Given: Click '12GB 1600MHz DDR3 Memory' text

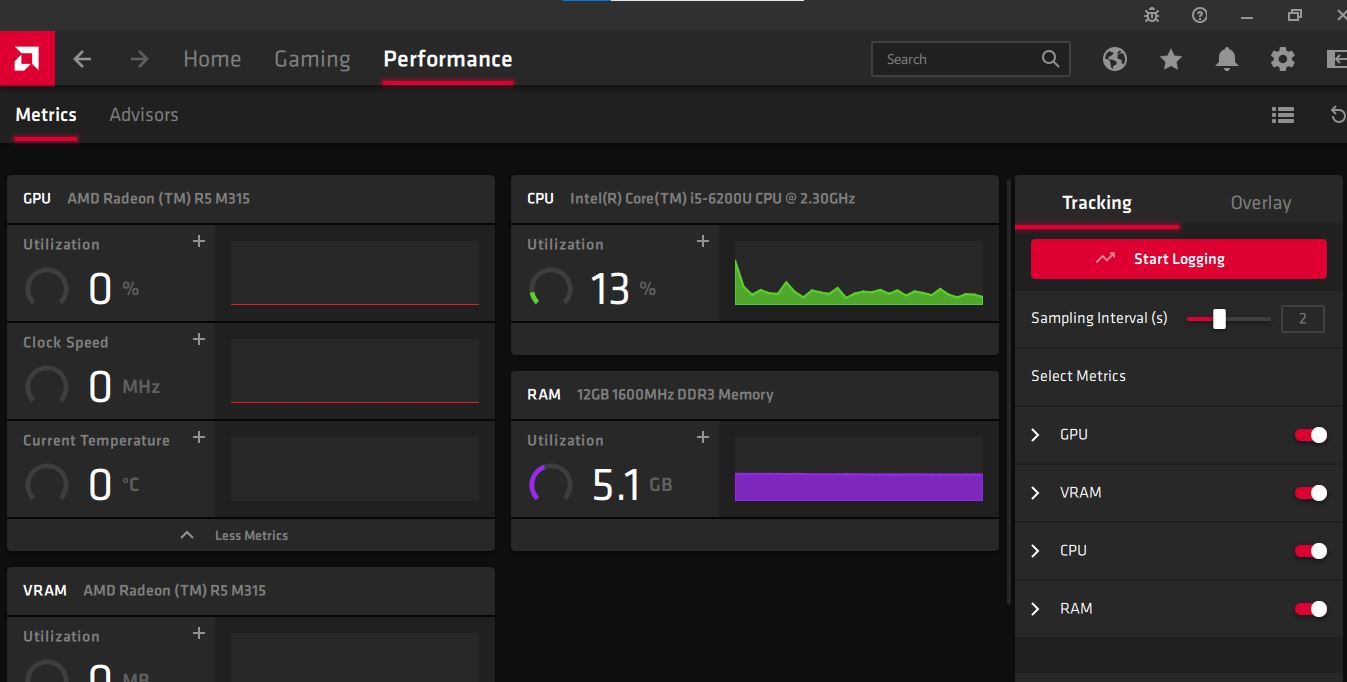Looking at the screenshot, I should click(x=675, y=395).
